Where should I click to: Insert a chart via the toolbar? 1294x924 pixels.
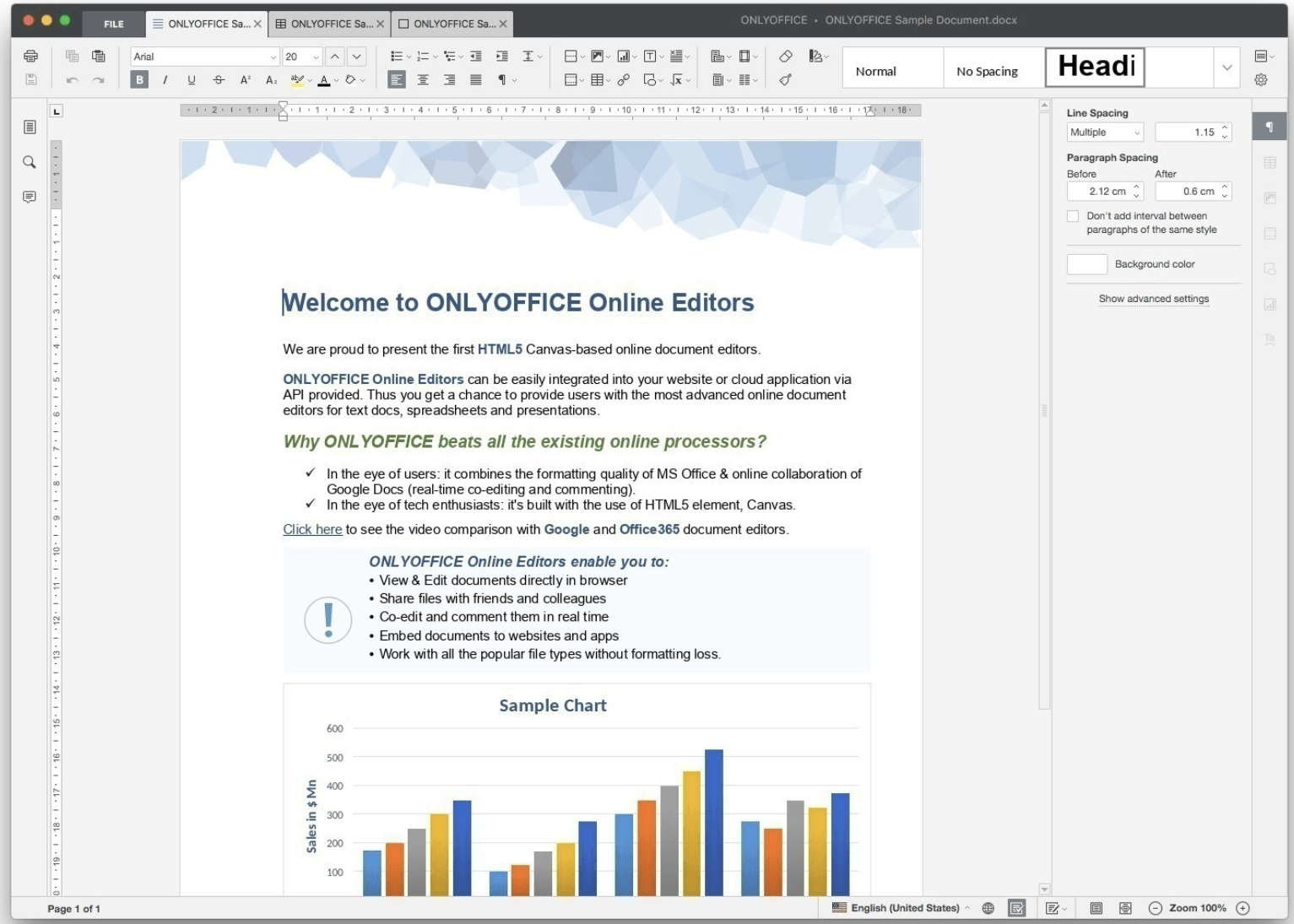coord(623,56)
